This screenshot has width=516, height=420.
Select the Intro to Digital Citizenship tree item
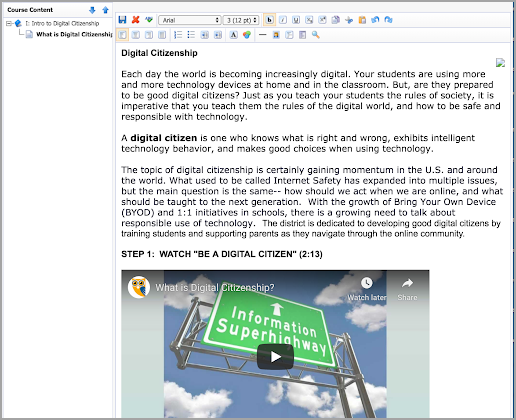pyautogui.click(x=62, y=23)
